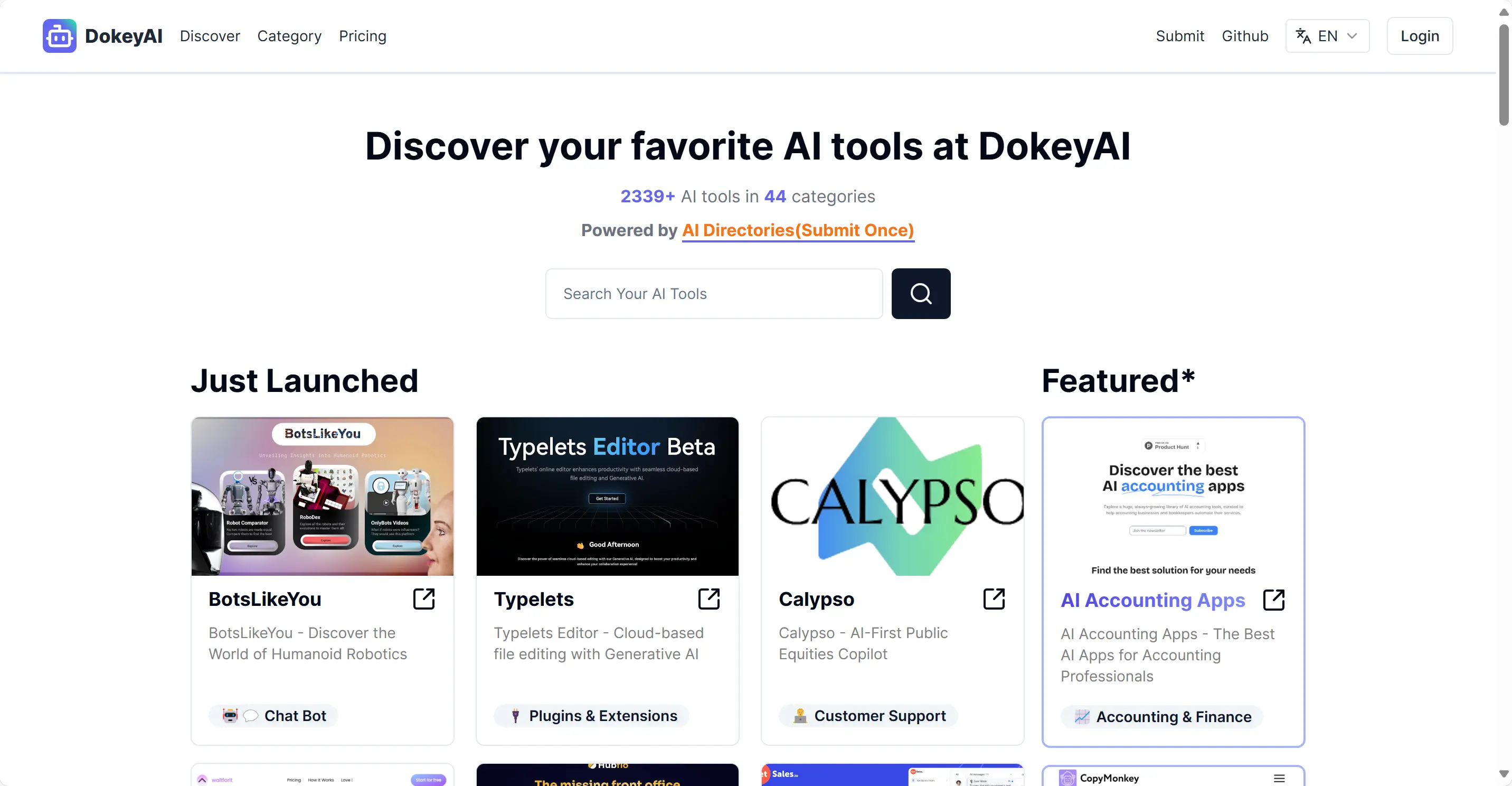Click the scrollbar up arrow

1504,12
